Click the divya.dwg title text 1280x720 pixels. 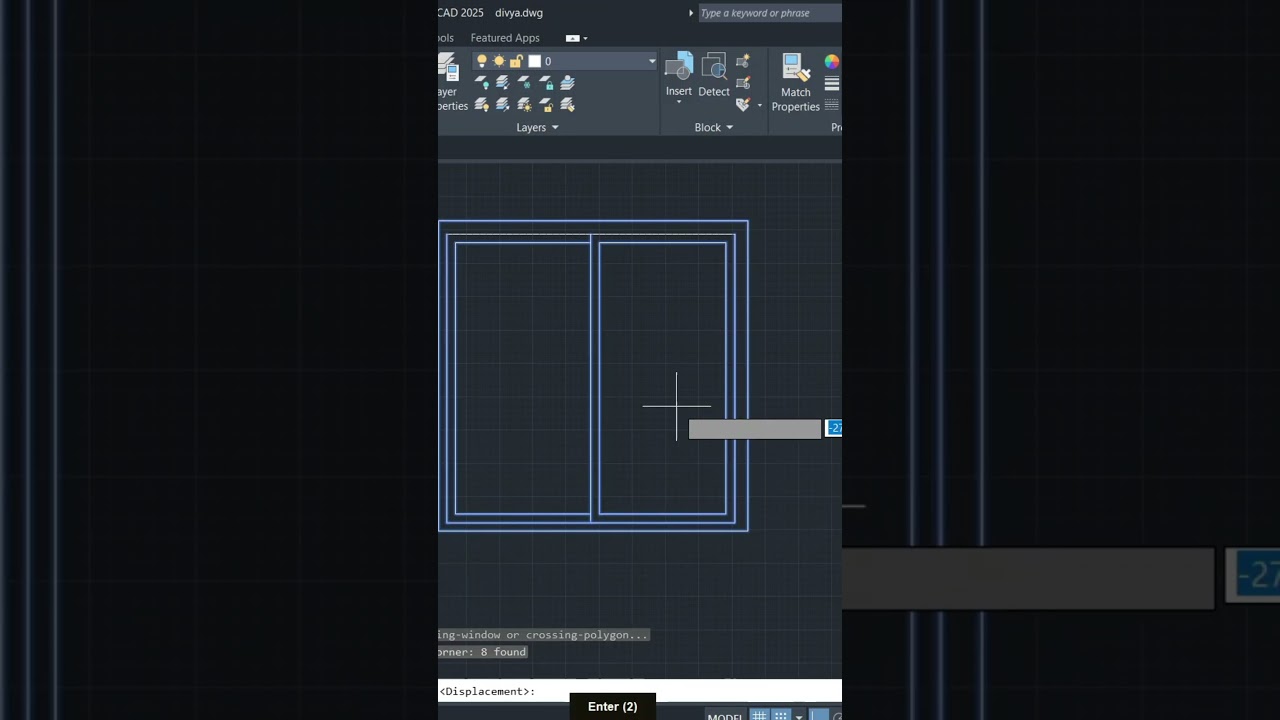519,13
